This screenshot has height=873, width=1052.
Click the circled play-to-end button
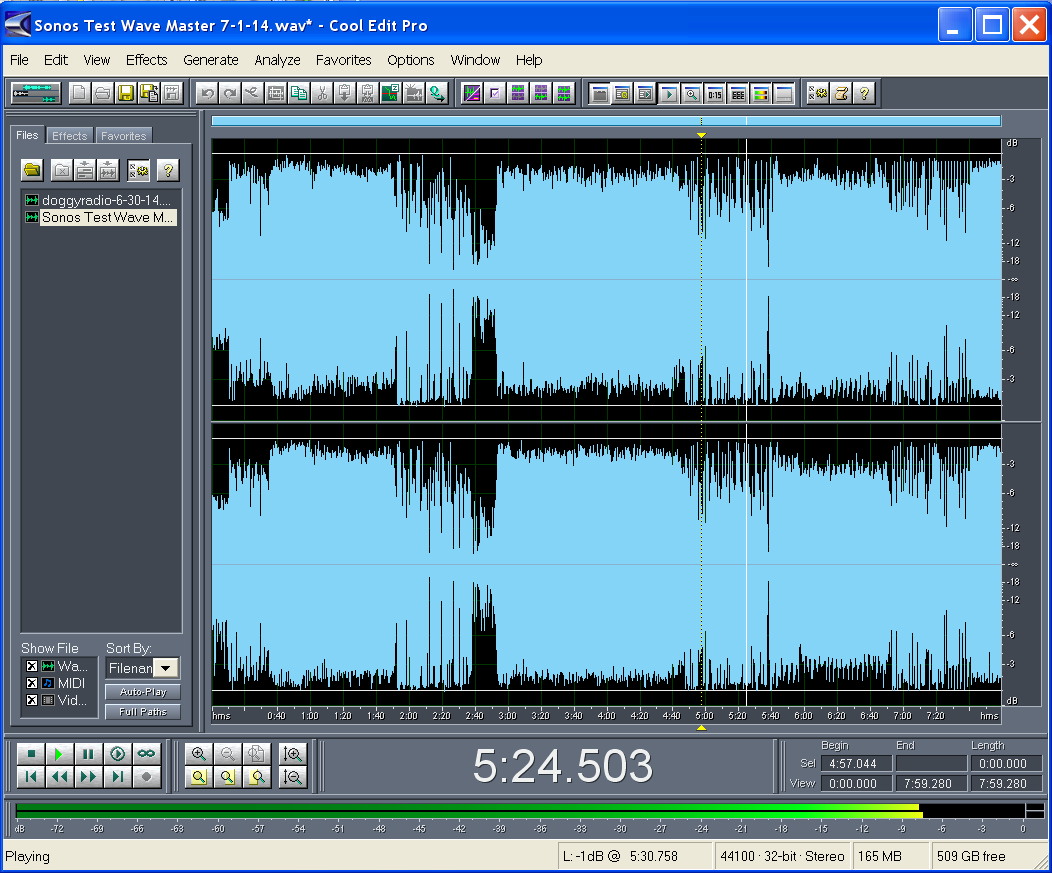117,754
